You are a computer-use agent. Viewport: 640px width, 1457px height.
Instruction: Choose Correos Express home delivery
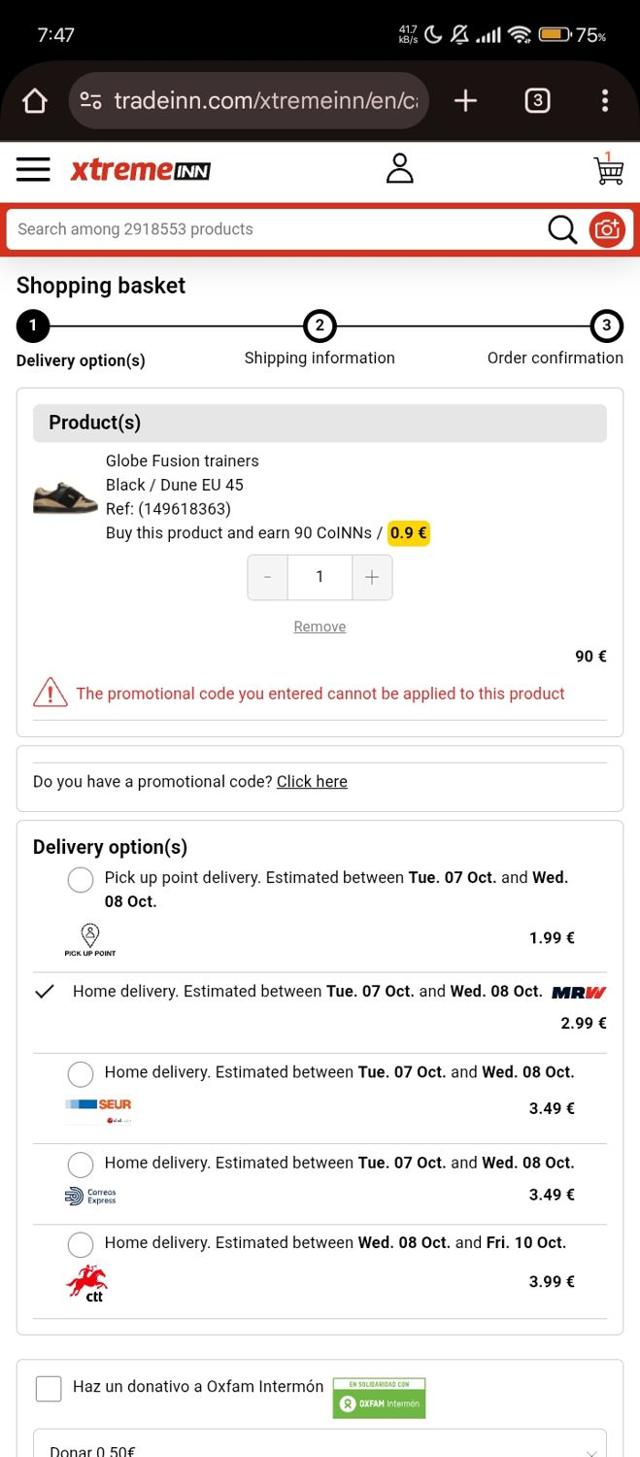tap(80, 1164)
